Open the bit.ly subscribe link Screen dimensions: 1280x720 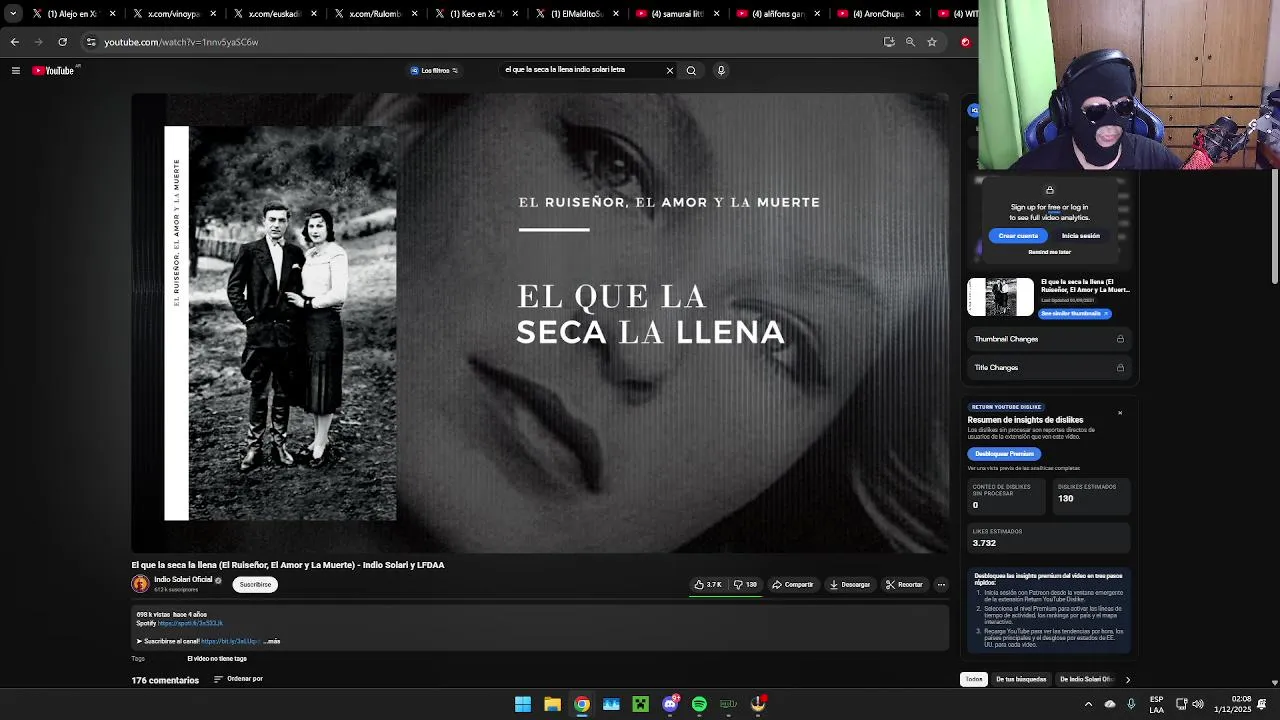231,641
